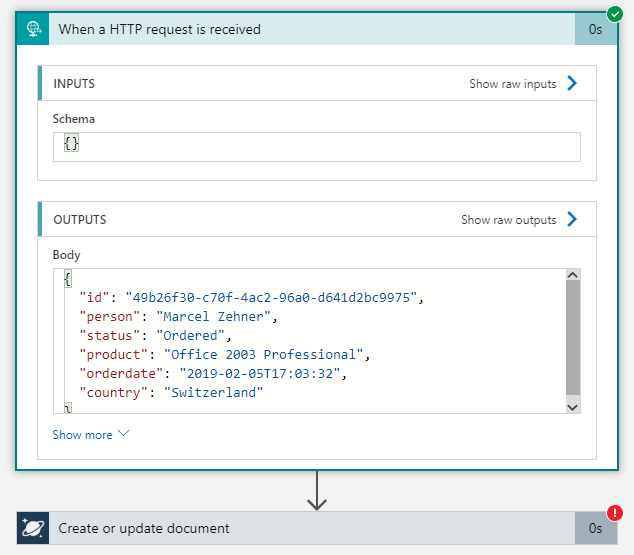Click the Cosmos DB planet icon
Viewport: 634px width, 555px height.
pyautogui.click(x=33, y=528)
